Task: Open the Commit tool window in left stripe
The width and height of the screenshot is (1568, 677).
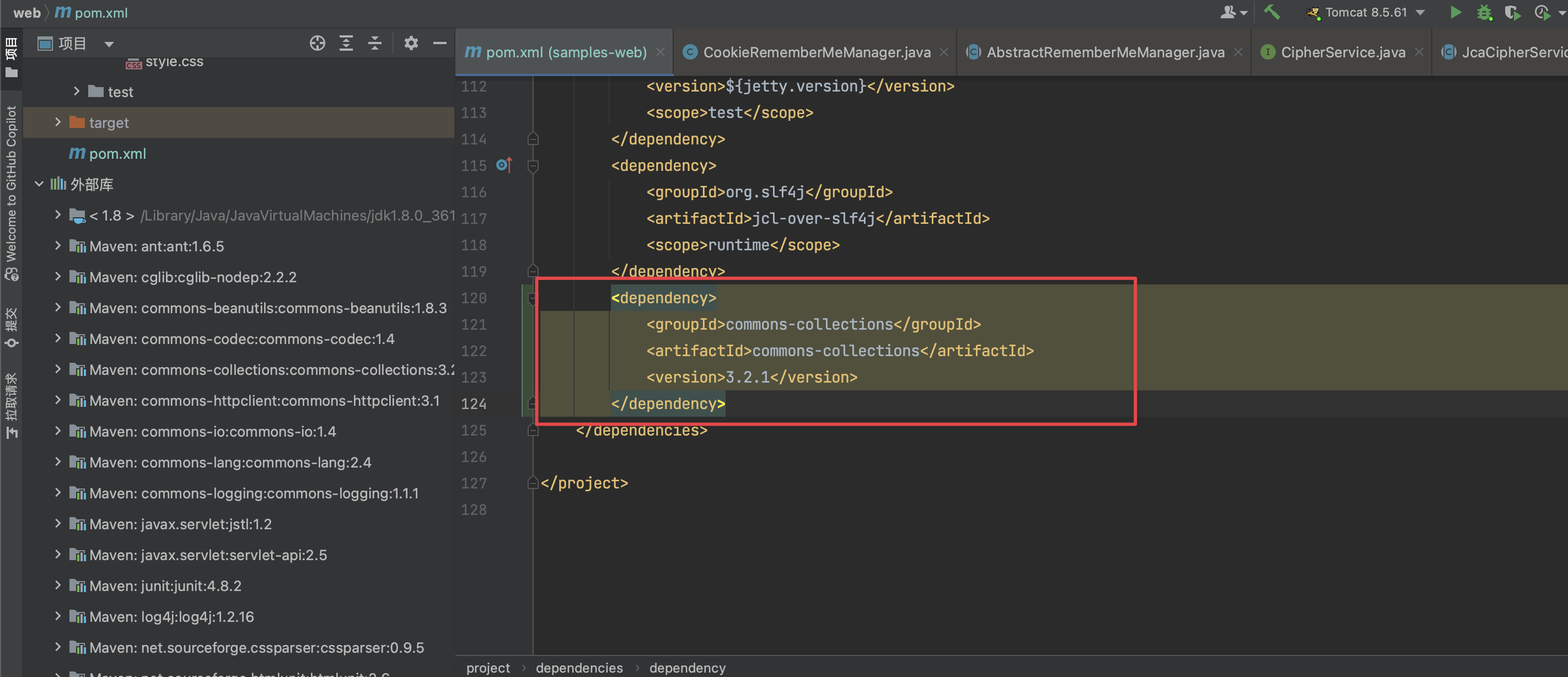Action: click(x=11, y=327)
